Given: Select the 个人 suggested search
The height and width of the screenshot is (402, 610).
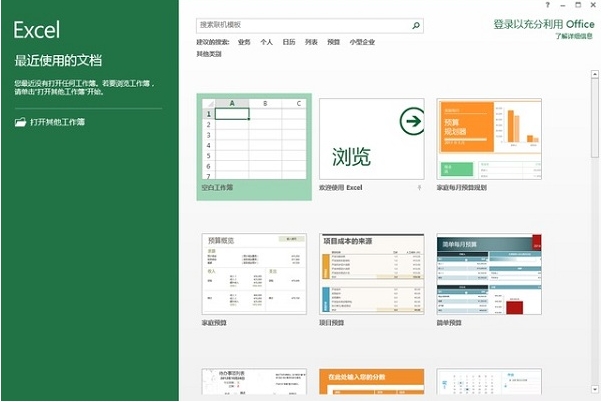Looking at the screenshot, I should 266,42.
